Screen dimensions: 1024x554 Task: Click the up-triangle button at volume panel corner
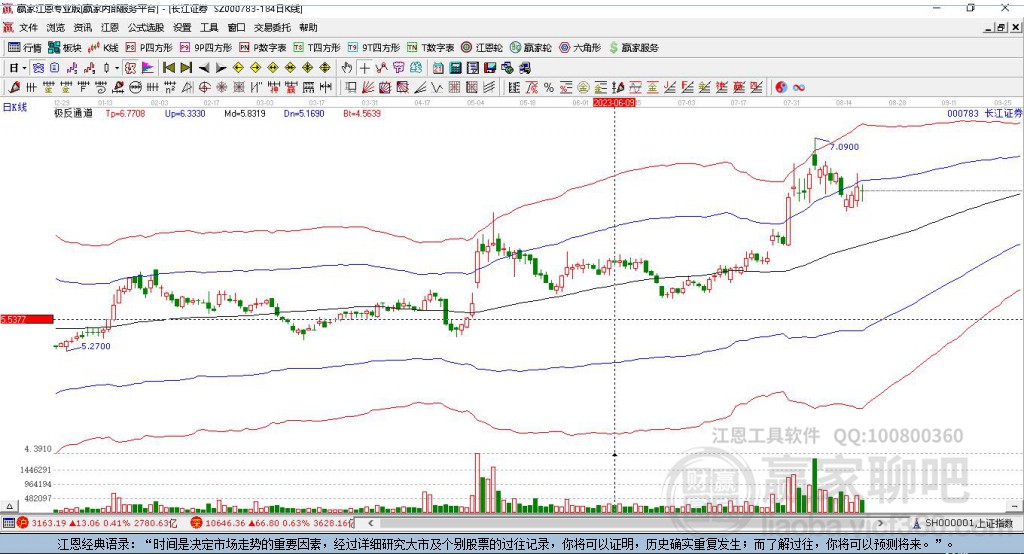(x=9, y=506)
